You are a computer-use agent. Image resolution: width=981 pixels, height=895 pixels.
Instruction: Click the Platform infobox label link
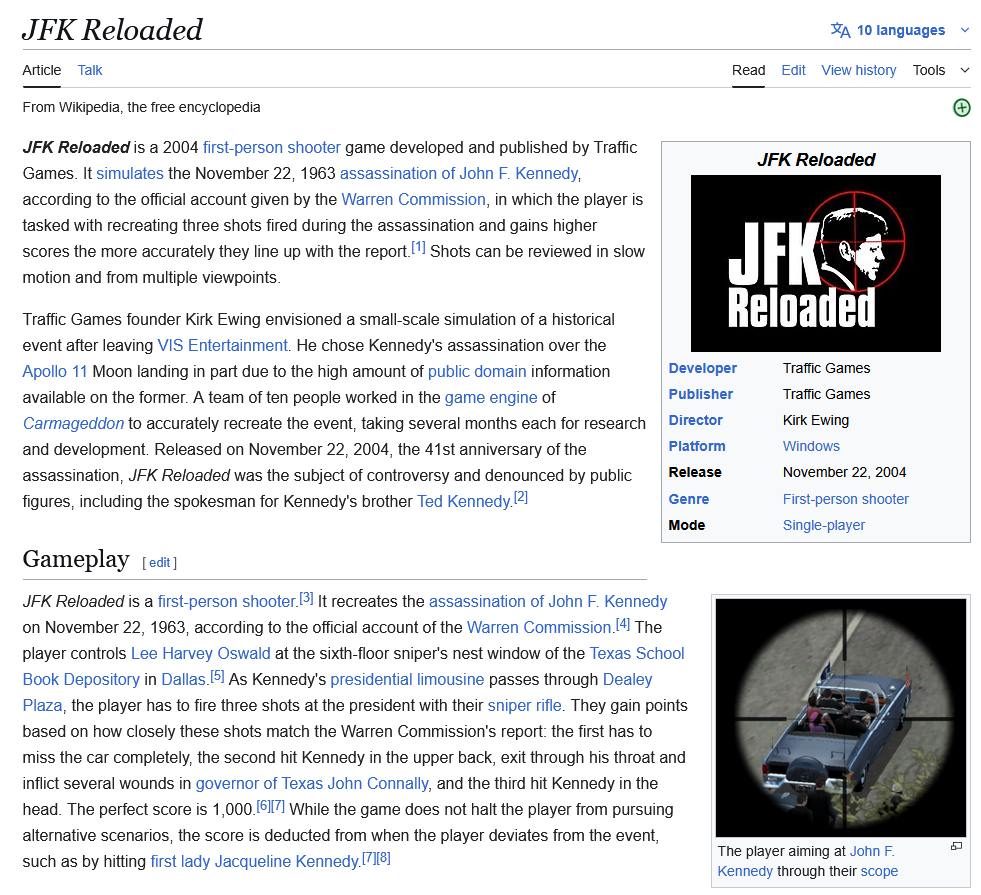tap(696, 446)
